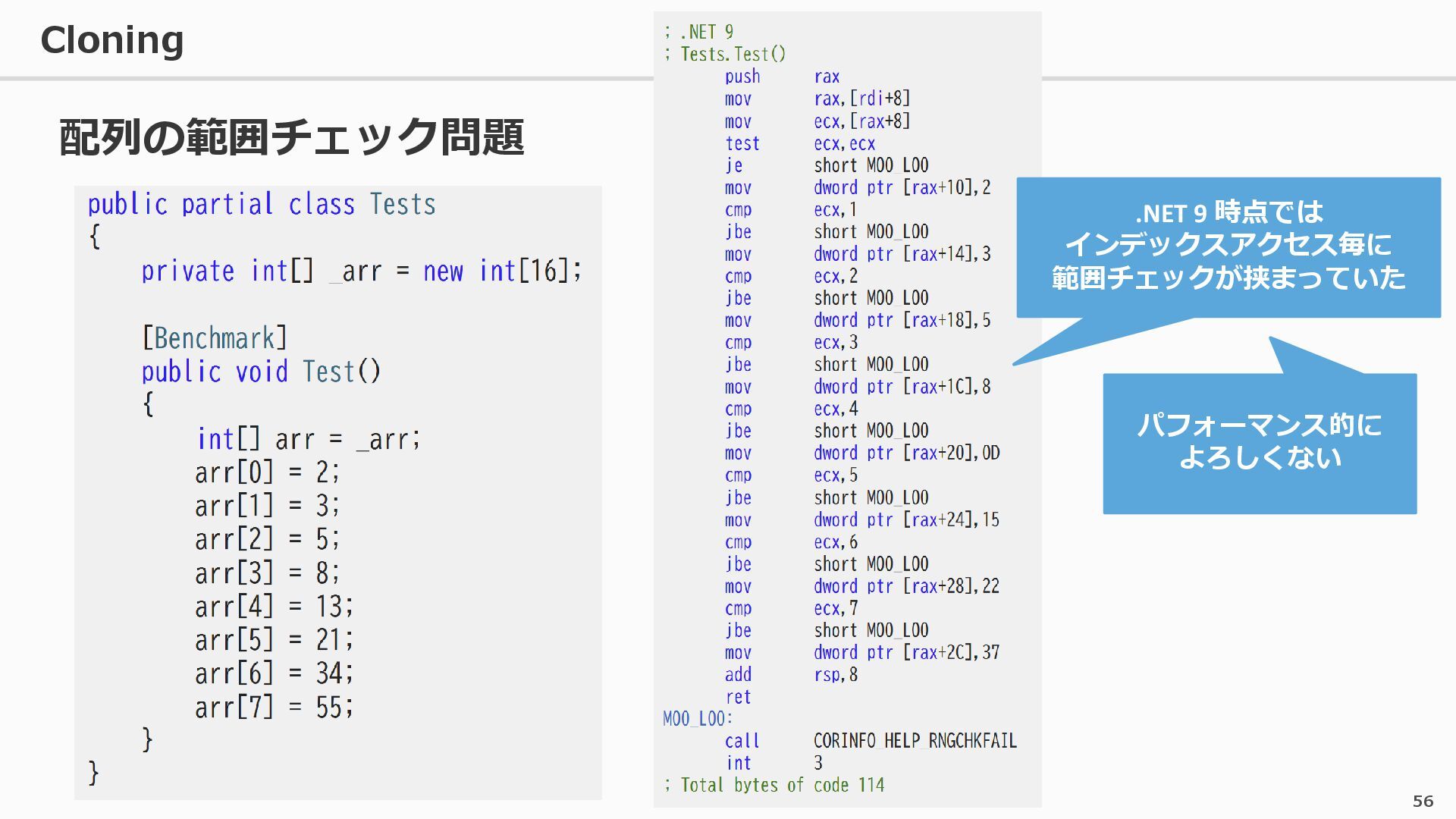Click the 'private int[] _arr' declaration line

(361, 271)
